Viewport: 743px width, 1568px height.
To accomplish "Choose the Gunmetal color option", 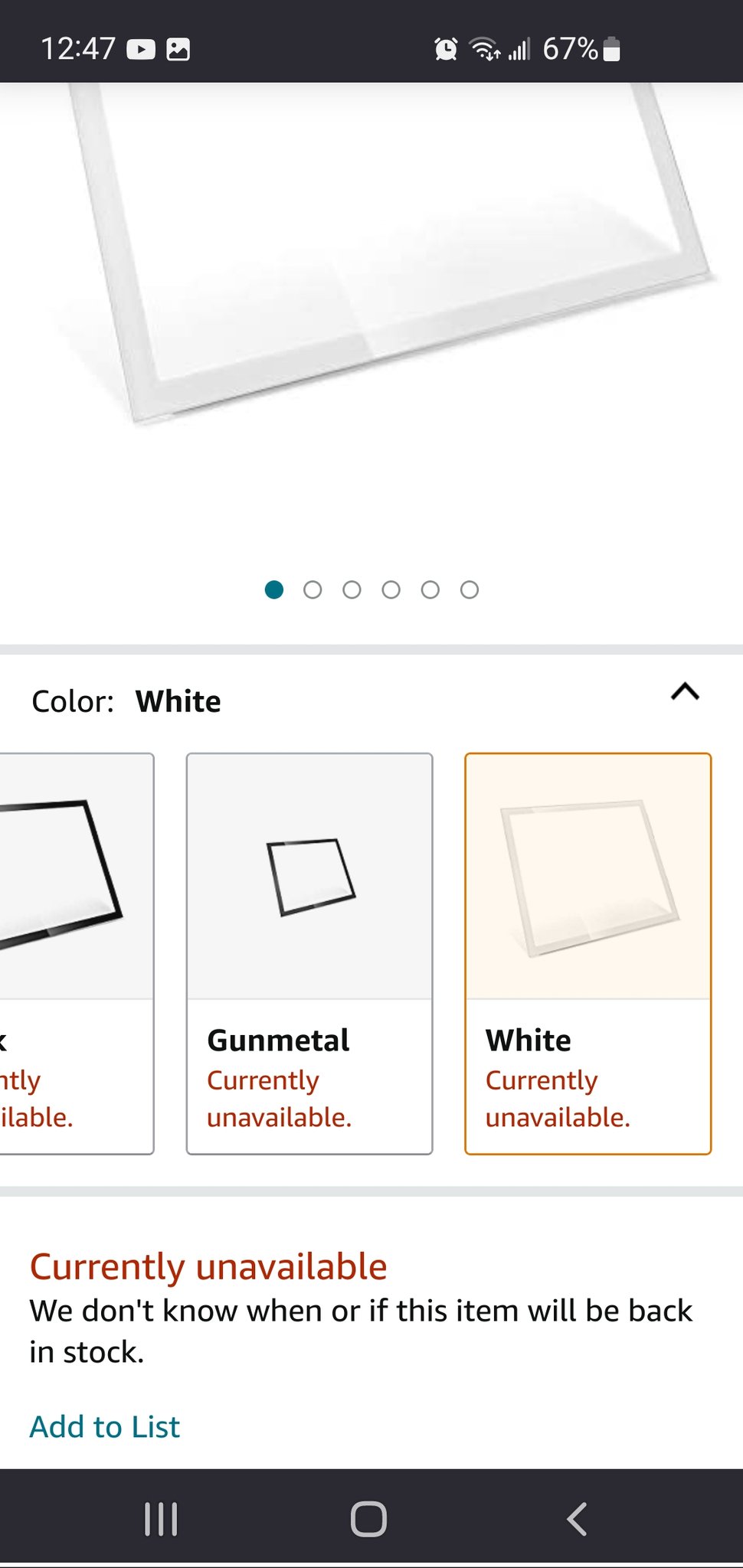I will point(309,952).
